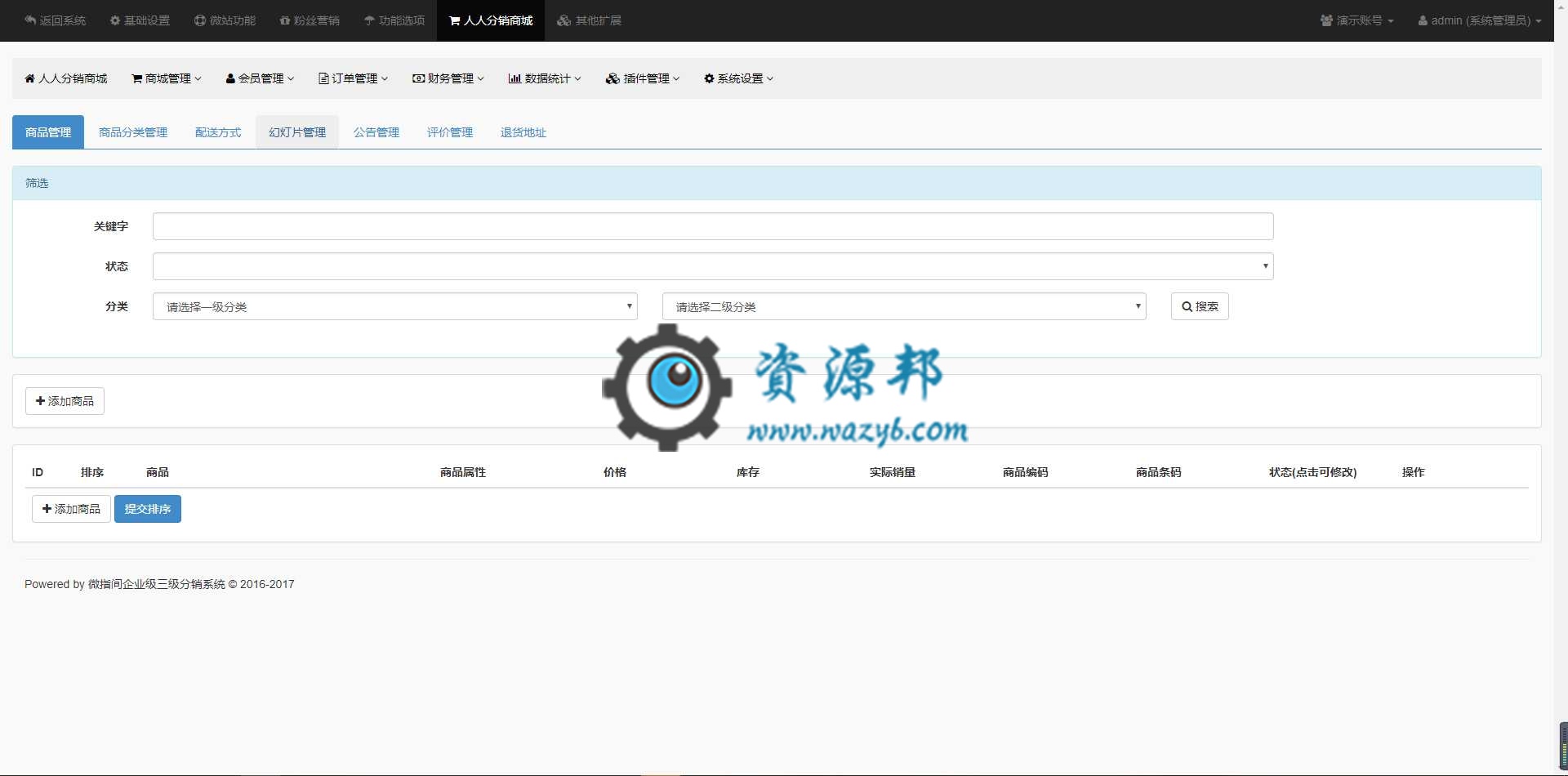Click the 返回系统 link in top bar
Image resolution: width=1568 pixels, height=776 pixels.
coord(55,20)
